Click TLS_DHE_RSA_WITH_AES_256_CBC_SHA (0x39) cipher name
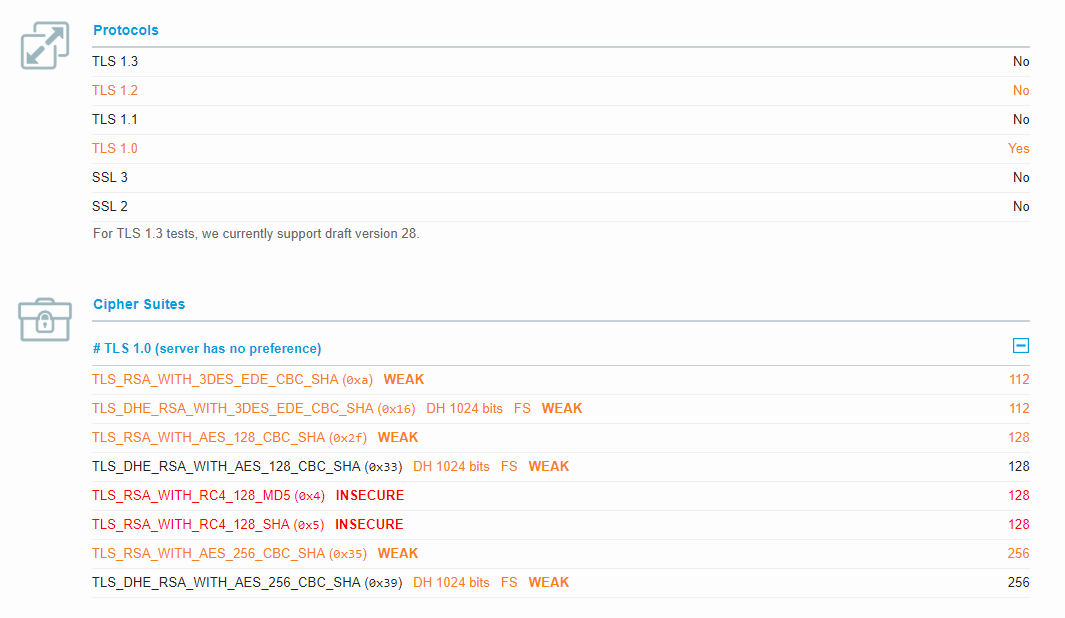Viewport: 1065px width, 618px height. click(247, 583)
